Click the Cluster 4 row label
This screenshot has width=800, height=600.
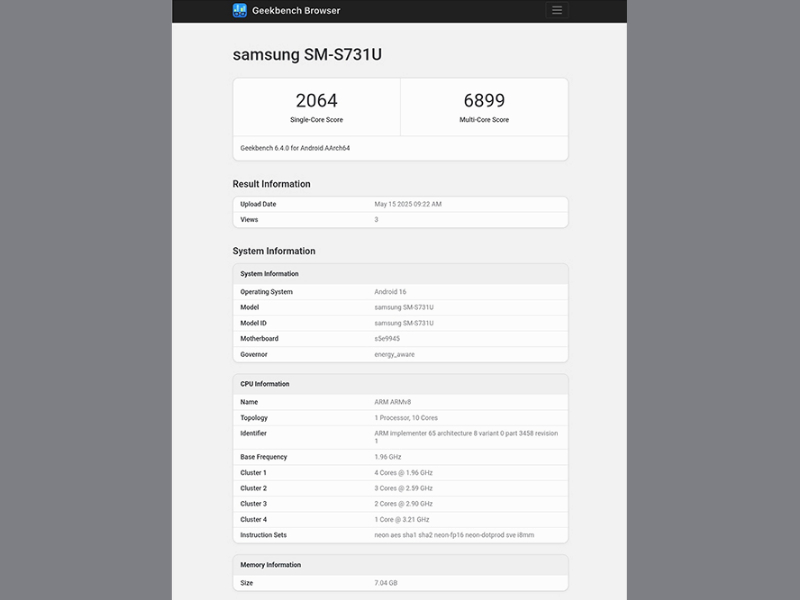[254, 520]
